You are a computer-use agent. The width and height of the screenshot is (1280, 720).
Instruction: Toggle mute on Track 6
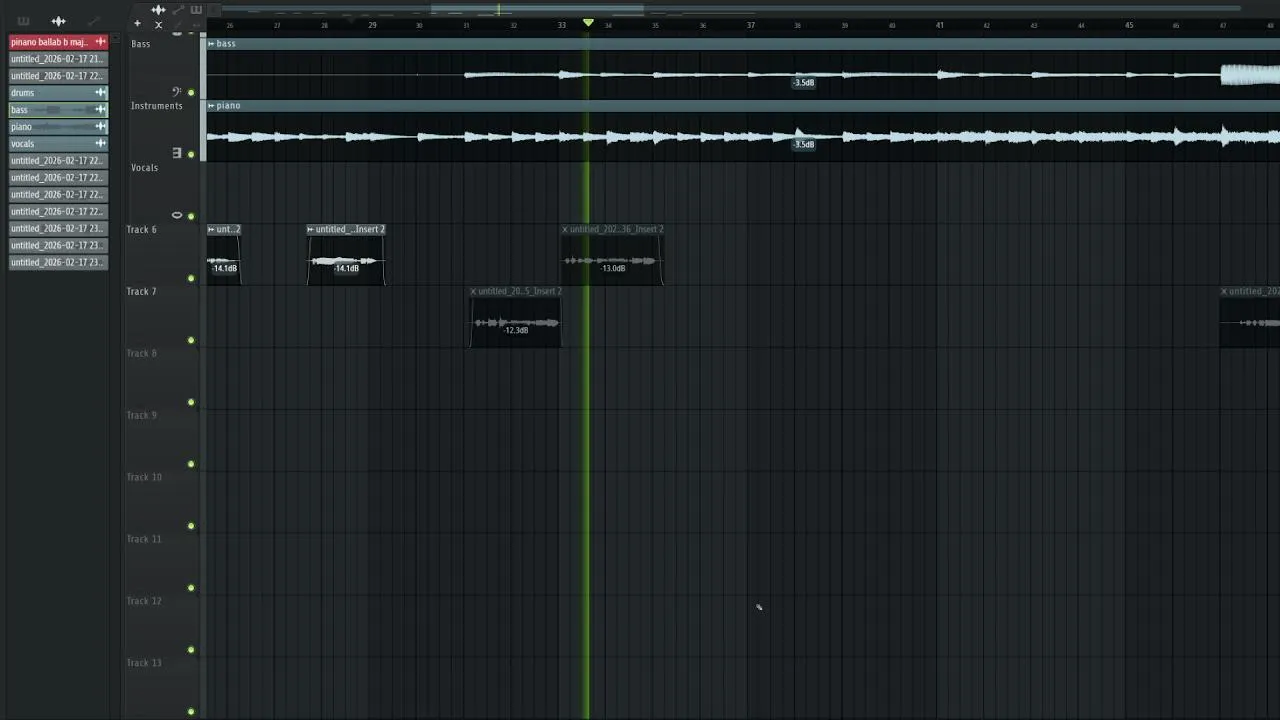pyautogui.click(x=191, y=279)
